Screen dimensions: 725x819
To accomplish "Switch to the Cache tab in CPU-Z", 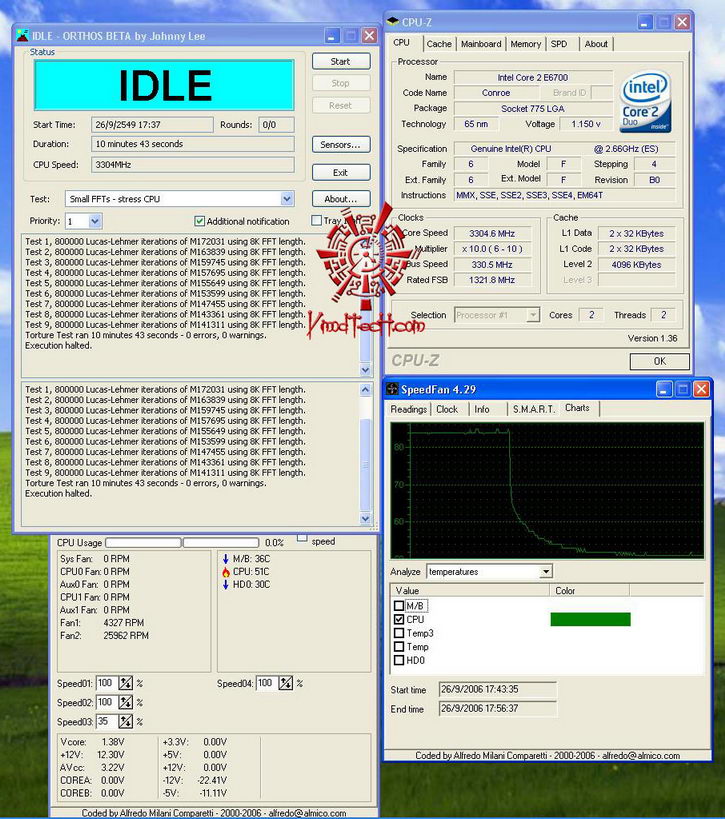I will (x=439, y=44).
